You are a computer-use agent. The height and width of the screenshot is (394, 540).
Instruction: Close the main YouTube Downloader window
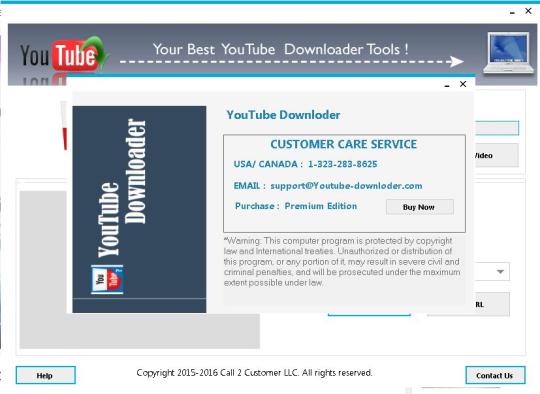click(x=528, y=11)
